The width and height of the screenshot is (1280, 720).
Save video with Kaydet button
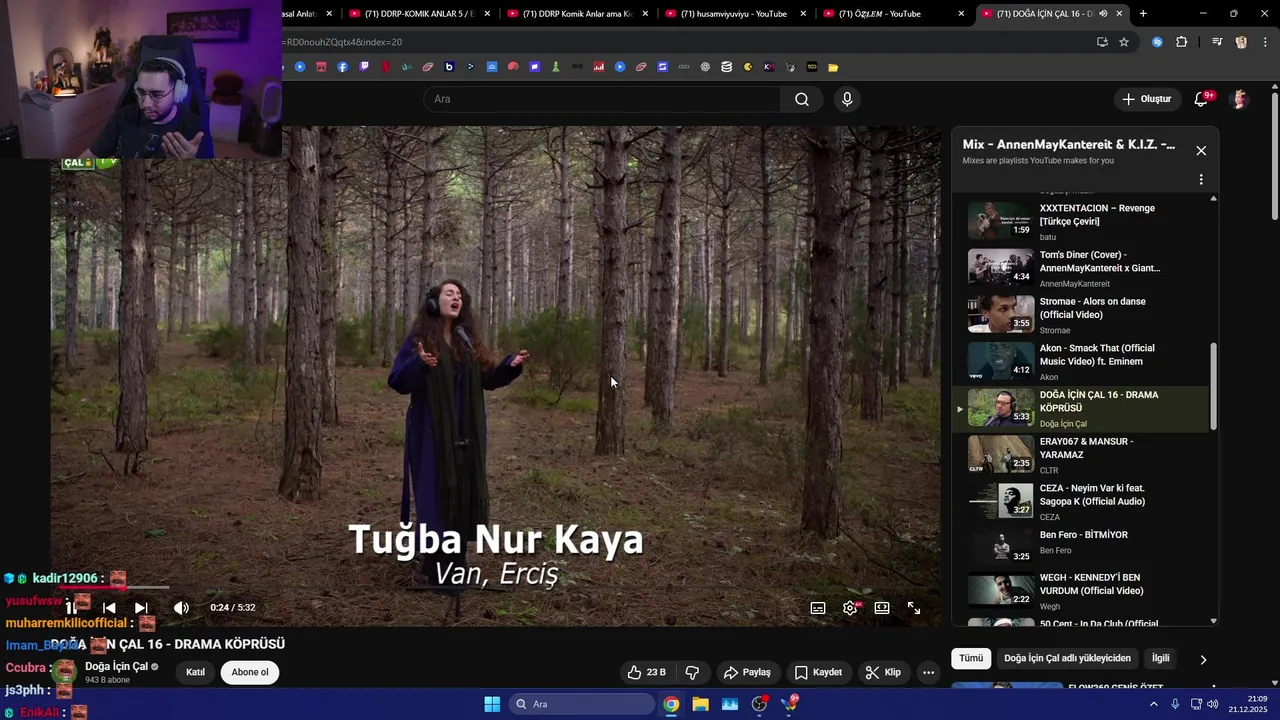click(818, 672)
